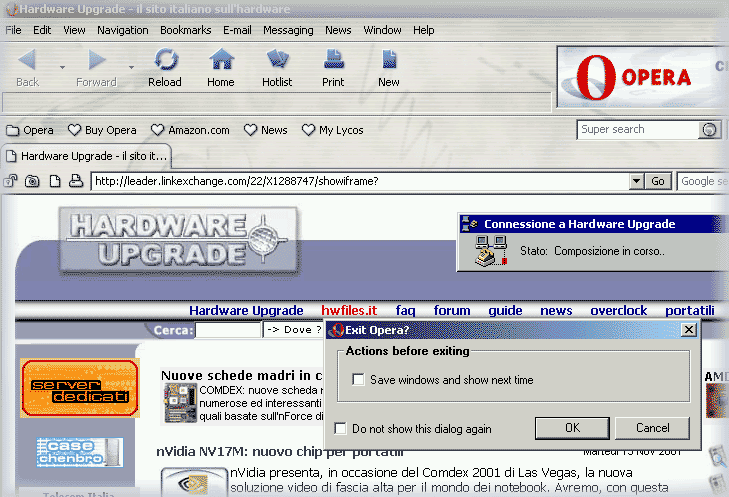729x497 pixels.
Task: Click the Opera logo banner
Action: (641, 77)
